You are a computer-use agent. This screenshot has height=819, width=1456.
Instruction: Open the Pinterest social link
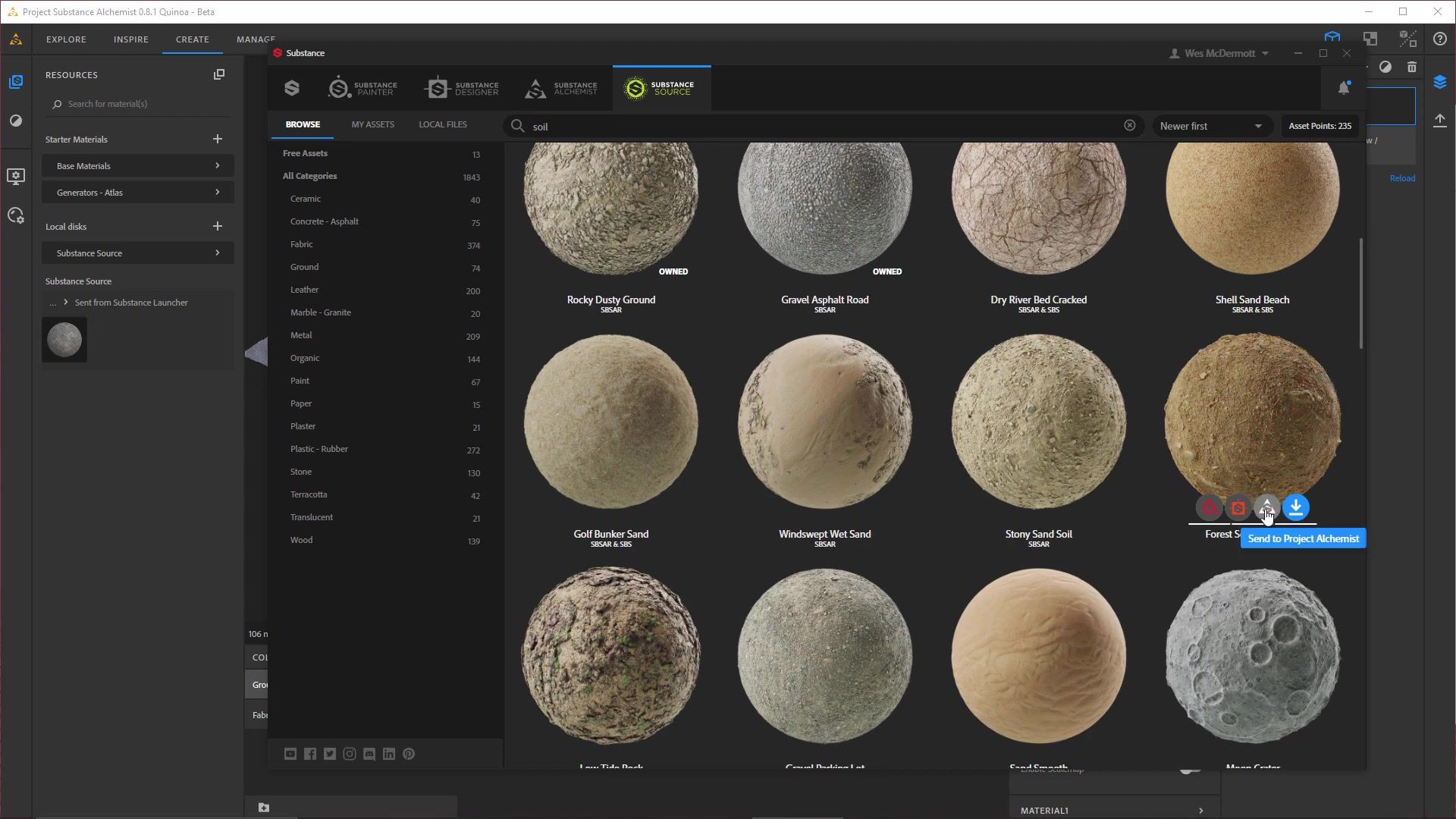(409, 754)
